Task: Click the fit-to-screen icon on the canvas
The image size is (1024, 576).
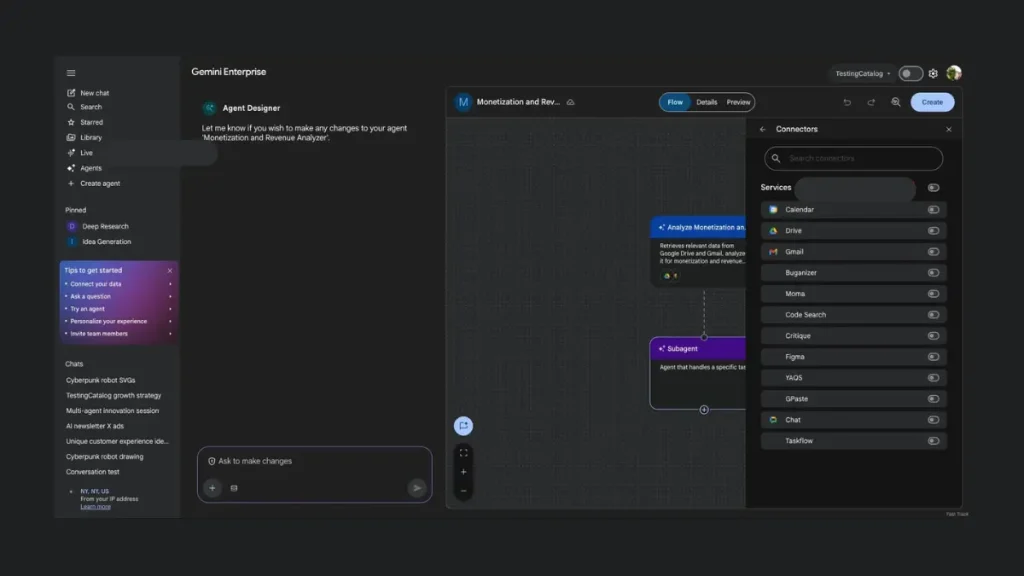Action: 464,453
